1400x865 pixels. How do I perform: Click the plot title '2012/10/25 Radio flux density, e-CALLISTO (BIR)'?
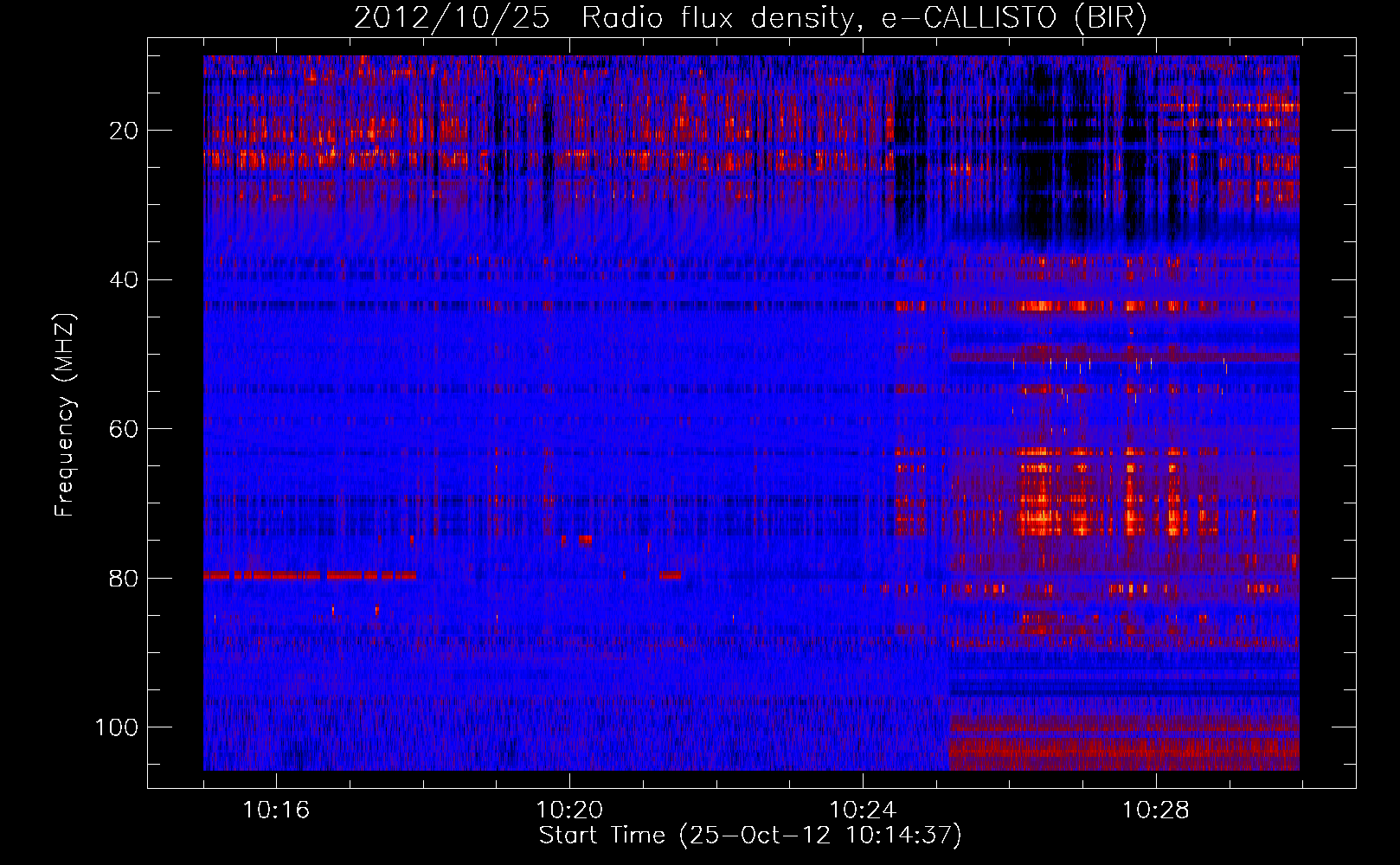click(x=750, y=18)
